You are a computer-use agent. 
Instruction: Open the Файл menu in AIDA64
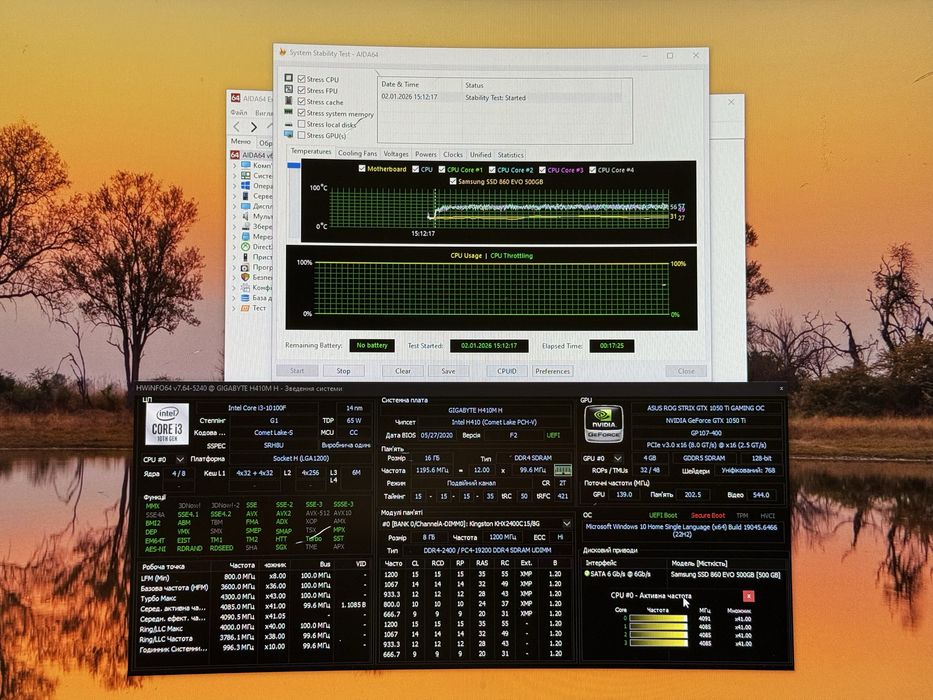point(239,112)
